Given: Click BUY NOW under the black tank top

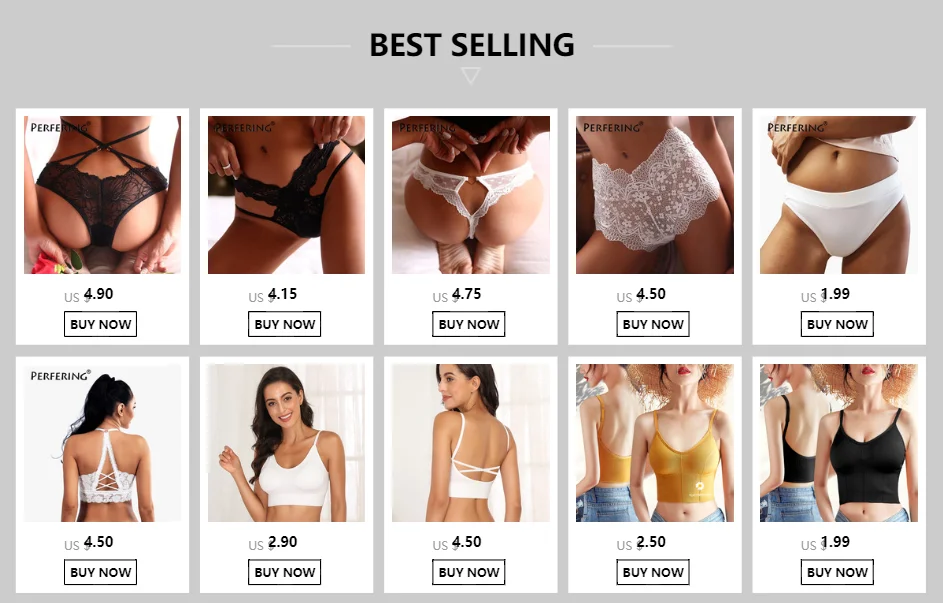Looking at the screenshot, I should [x=837, y=572].
